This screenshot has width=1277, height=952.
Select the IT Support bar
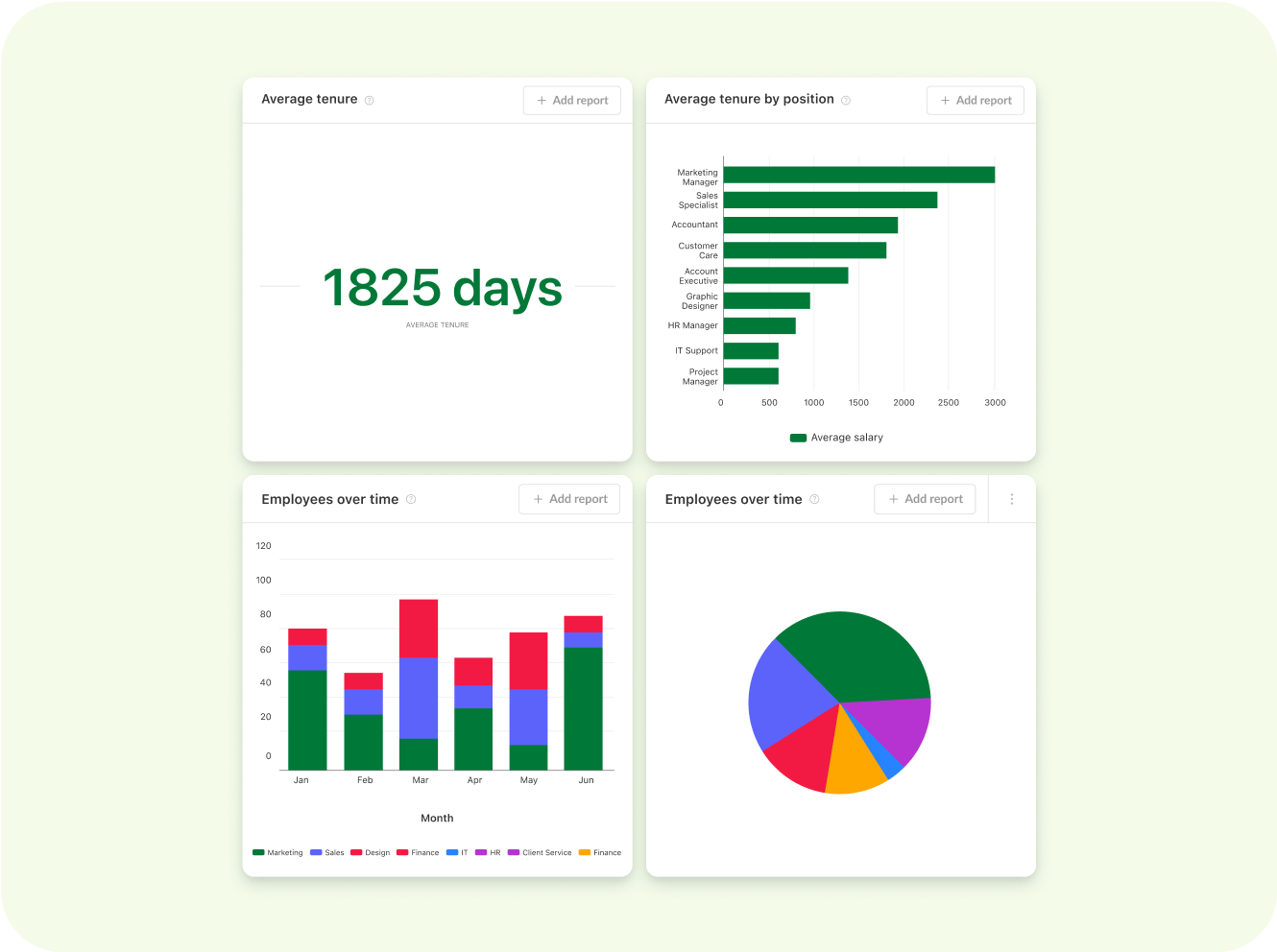751,351
